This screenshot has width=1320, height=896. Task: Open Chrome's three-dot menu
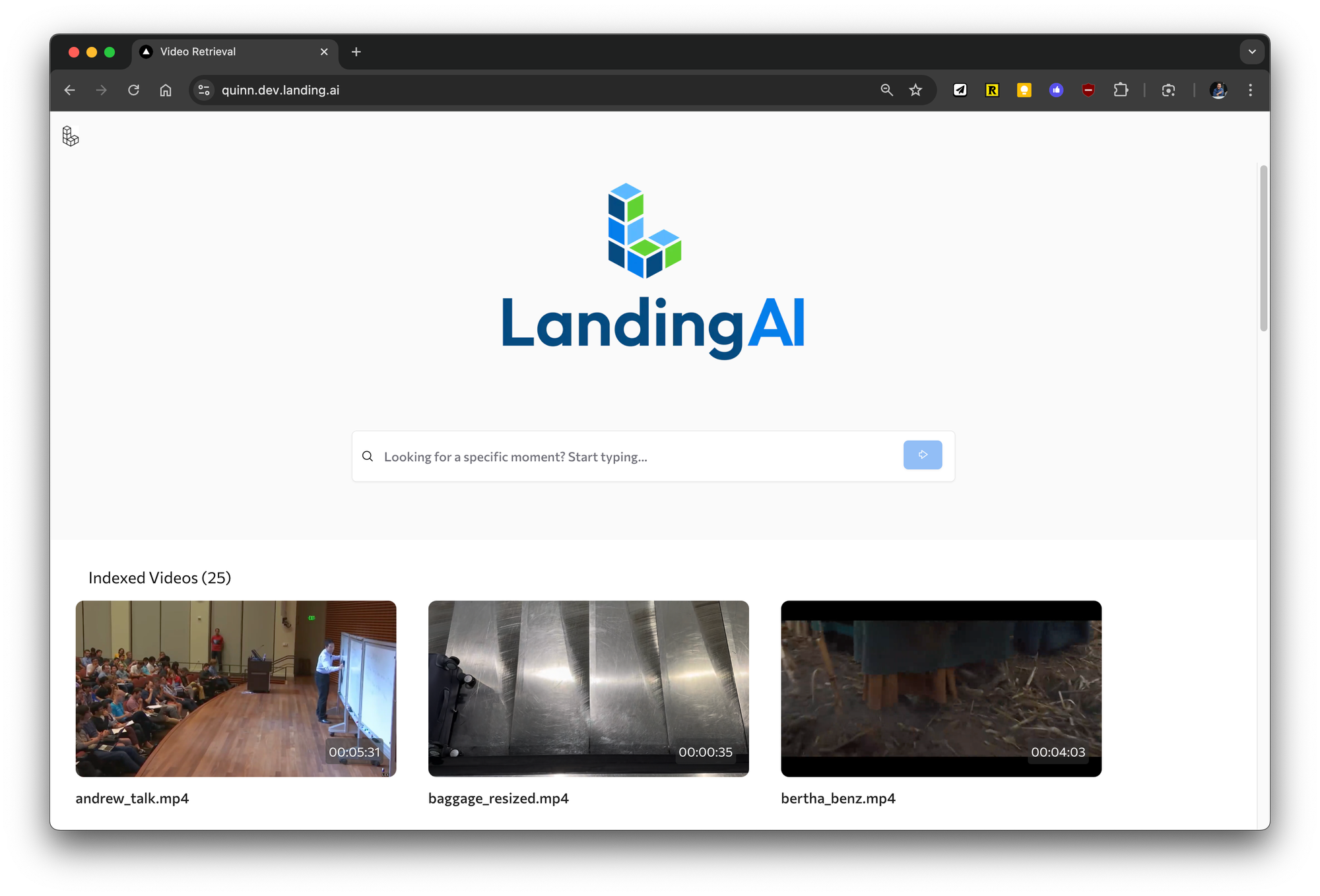coord(1250,90)
